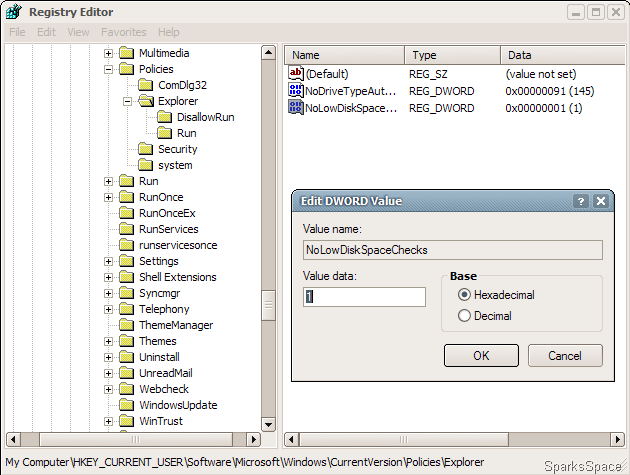Screen dimensions: 630x475
Task: Click the NoDriveTypeAut... DWORD value icon
Action: 296,90
